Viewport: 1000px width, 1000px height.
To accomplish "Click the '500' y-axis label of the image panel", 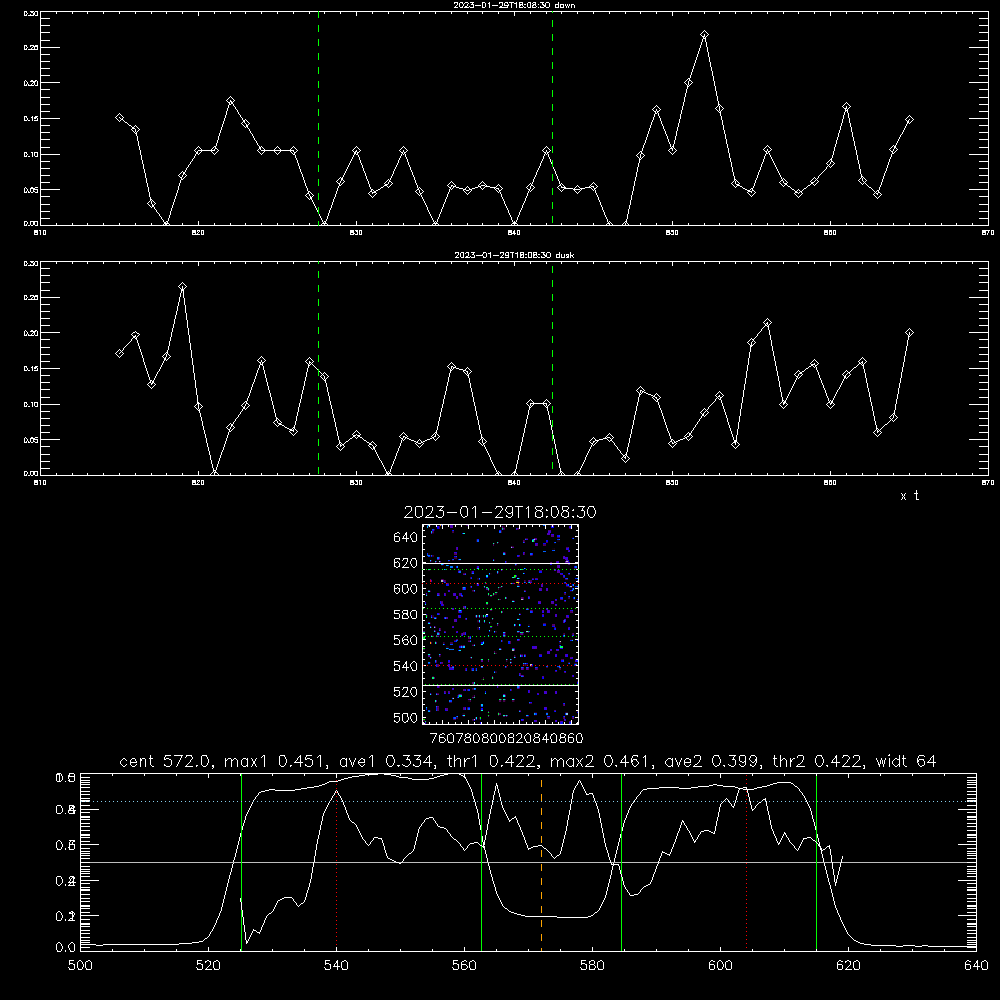I will [x=405, y=717].
